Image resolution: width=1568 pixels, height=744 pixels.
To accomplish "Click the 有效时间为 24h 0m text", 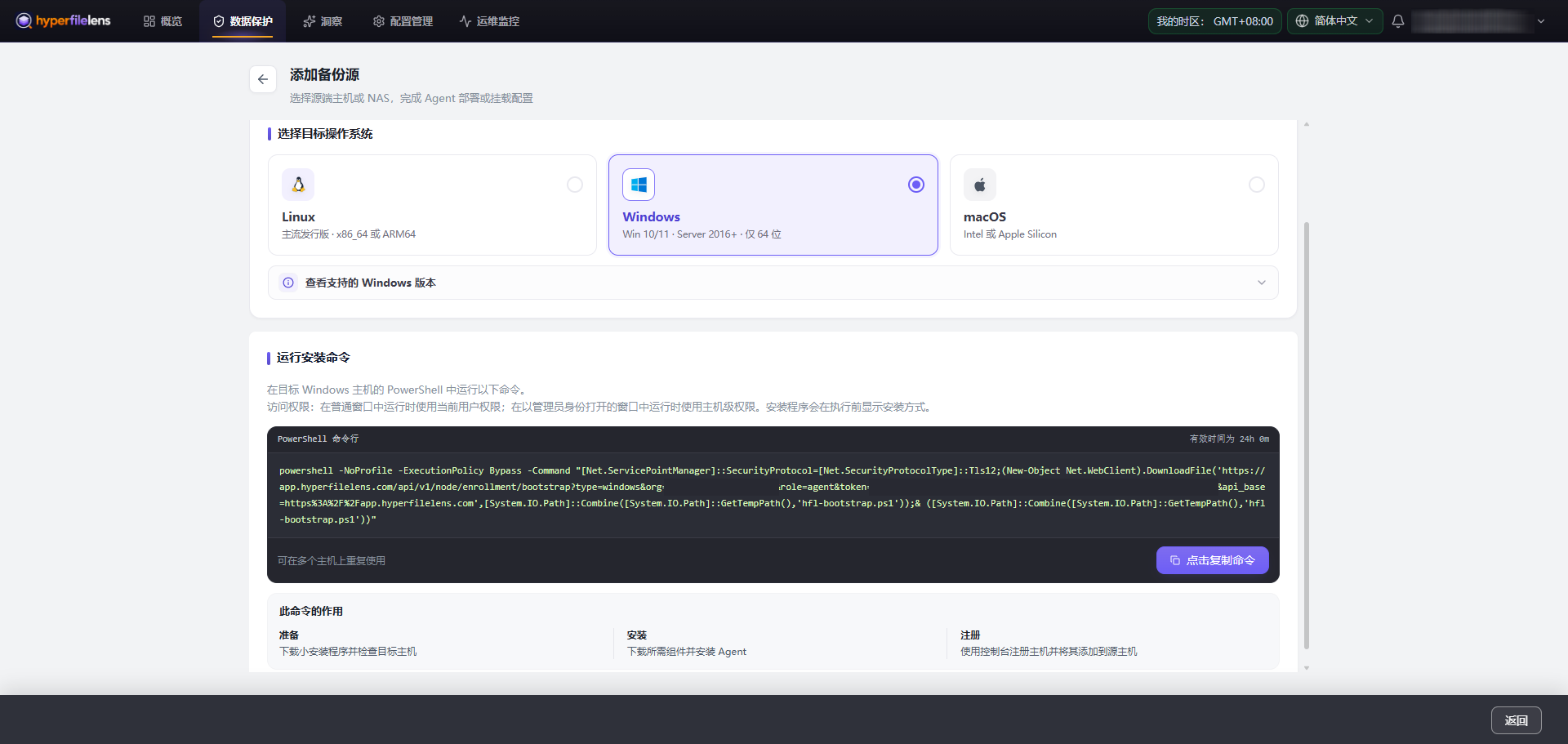I will (x=1229, y=439).
